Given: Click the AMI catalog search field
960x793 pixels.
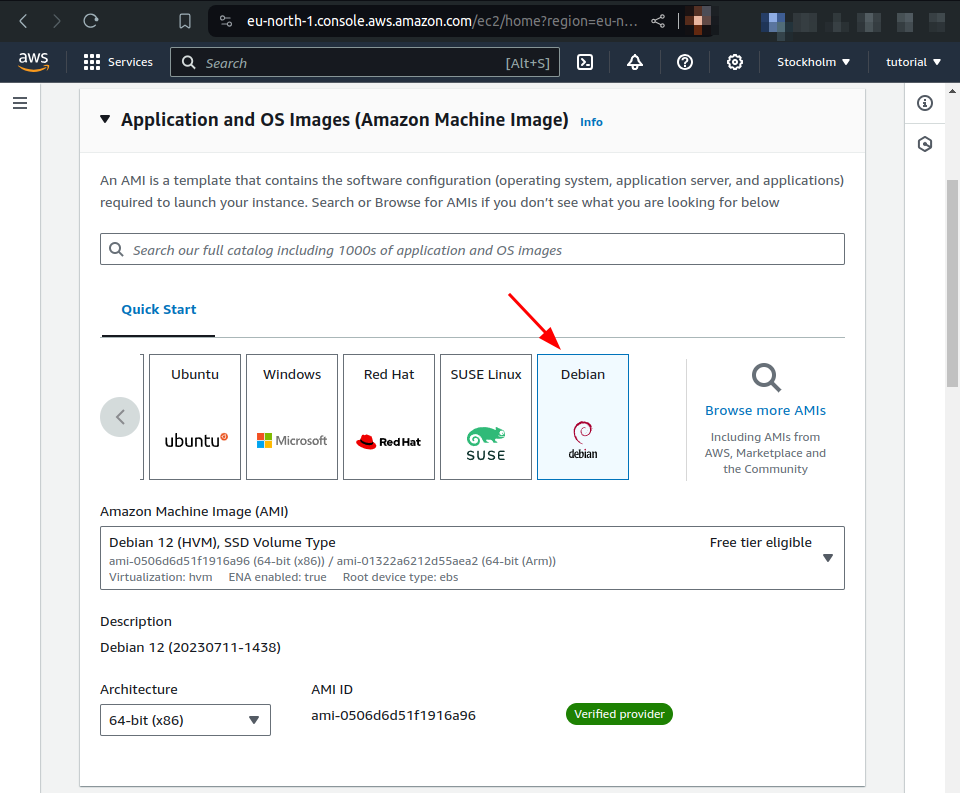Looking at the screenshot, I should point(470,248).
